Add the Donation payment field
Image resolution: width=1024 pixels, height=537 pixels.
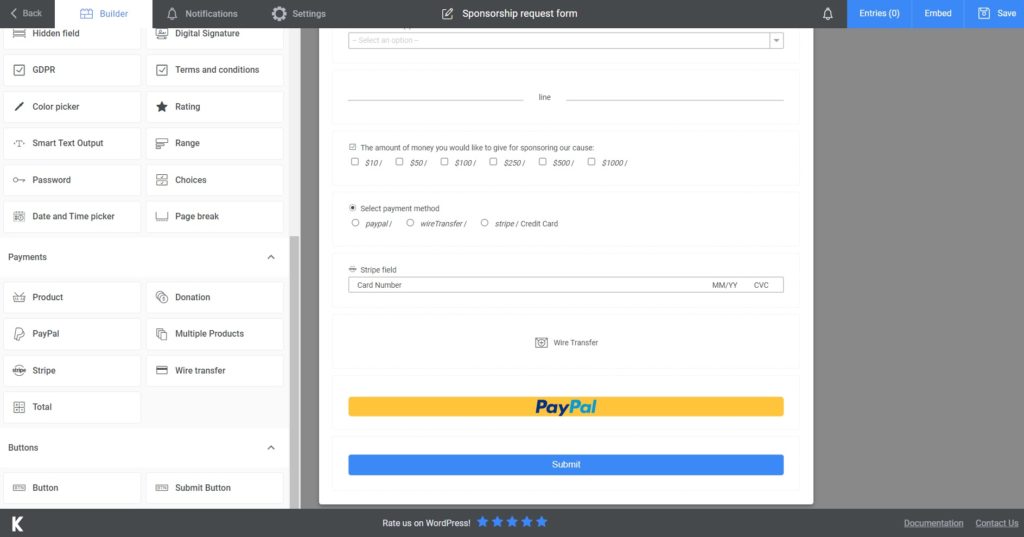[215, 297]
